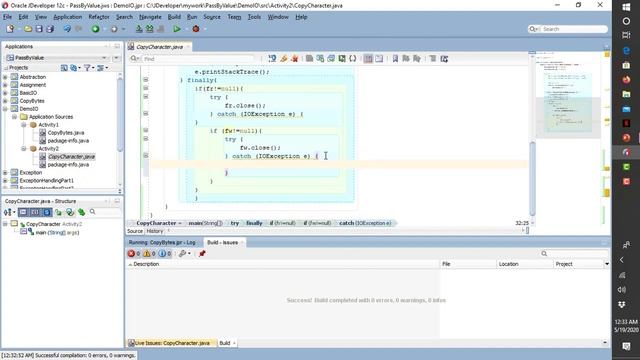640x360 pixels.
Task: Select package-info.java under Activity2
Action: coord(68,164)
